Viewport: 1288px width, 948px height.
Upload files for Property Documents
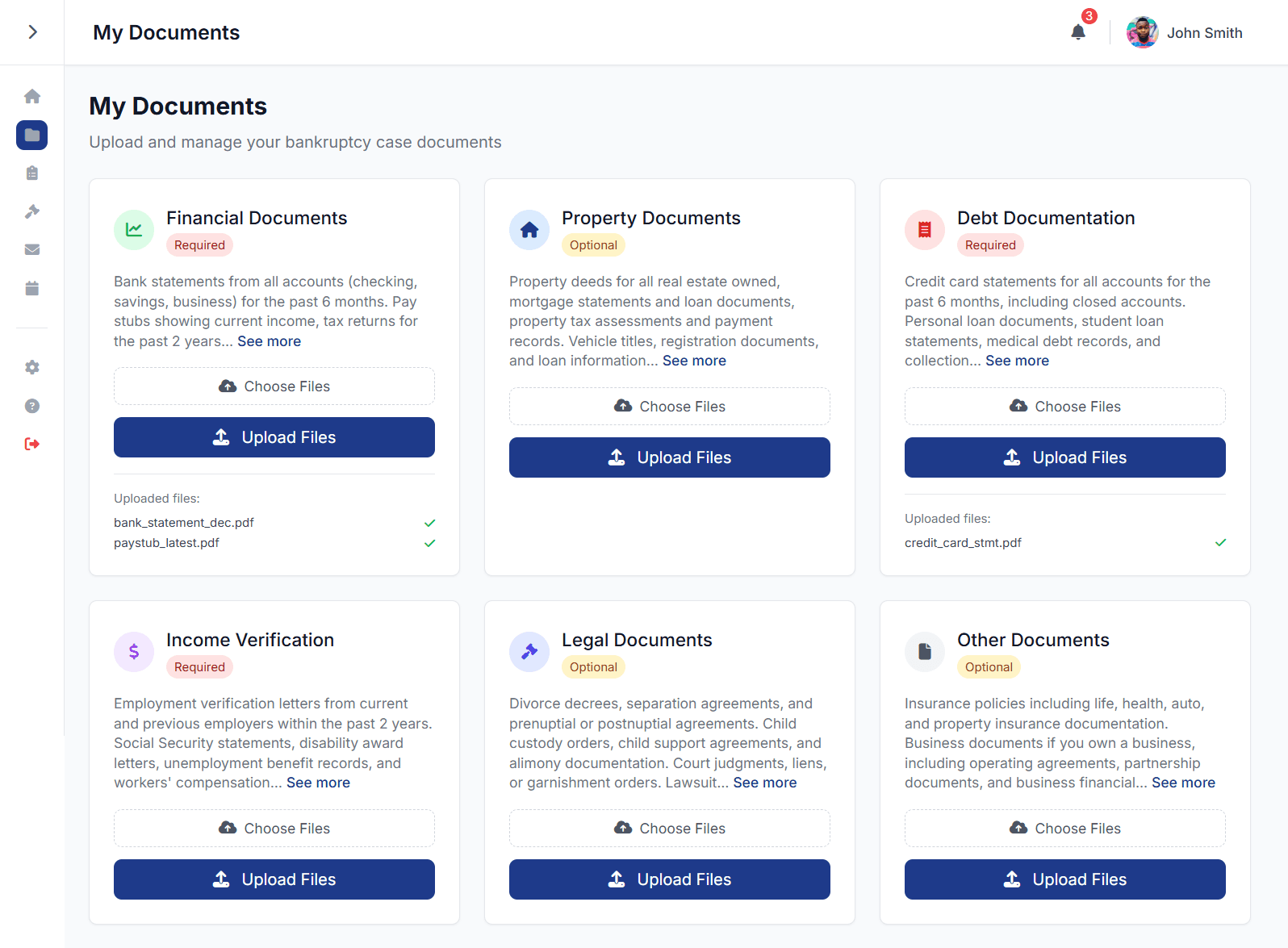tap(670, 457)
